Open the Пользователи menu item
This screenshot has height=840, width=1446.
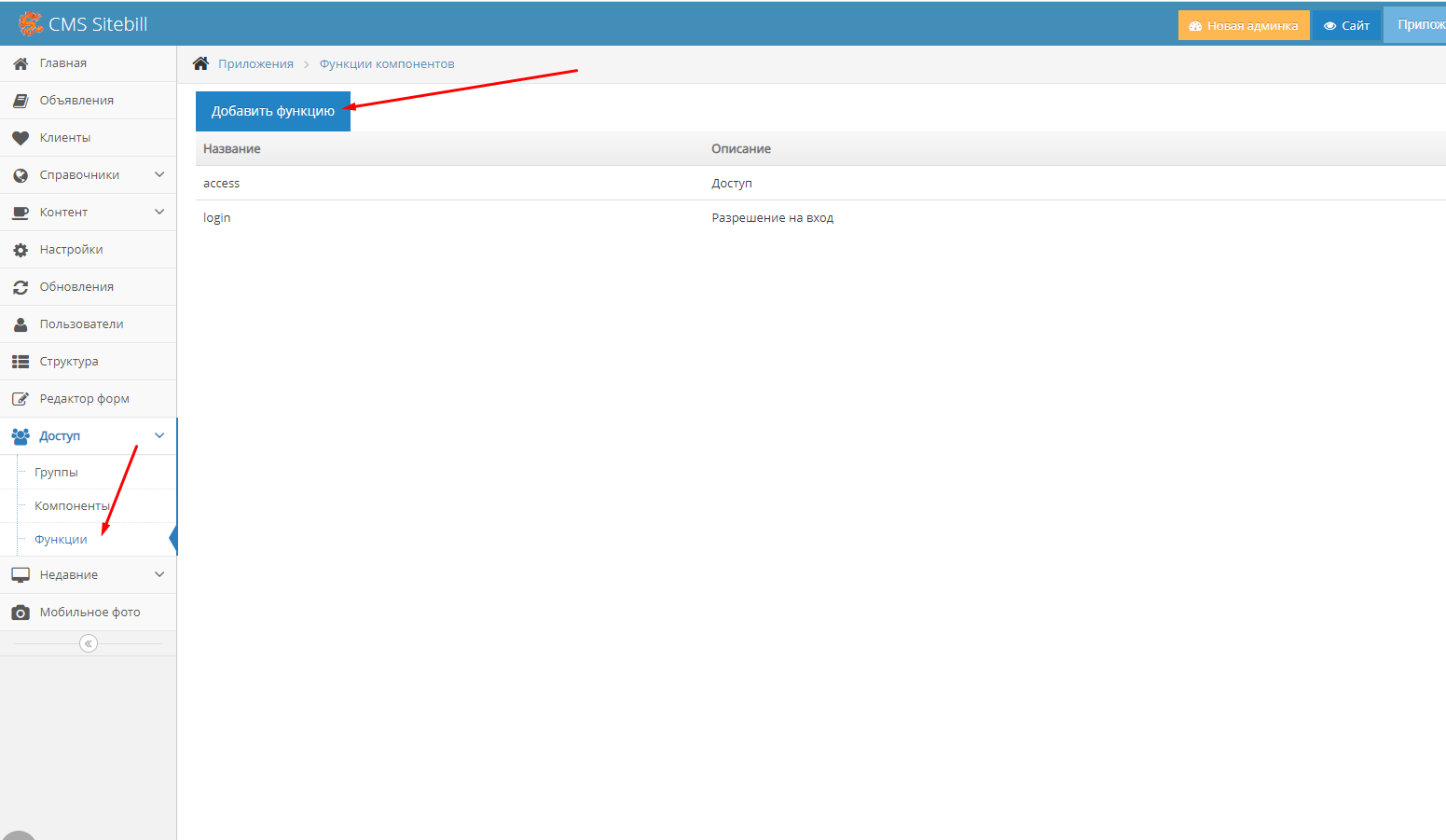coord(89,324)
